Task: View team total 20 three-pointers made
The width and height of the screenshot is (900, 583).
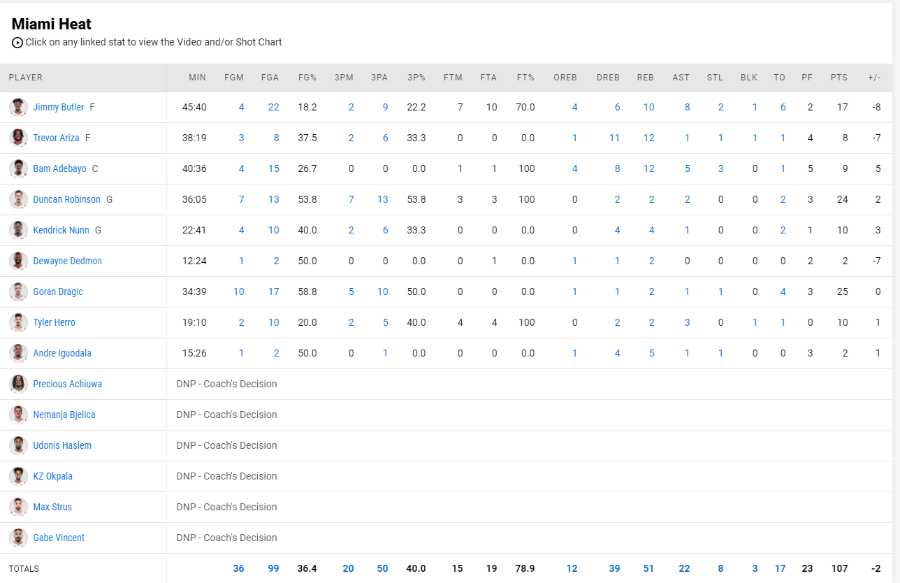Action: (348, 569)
